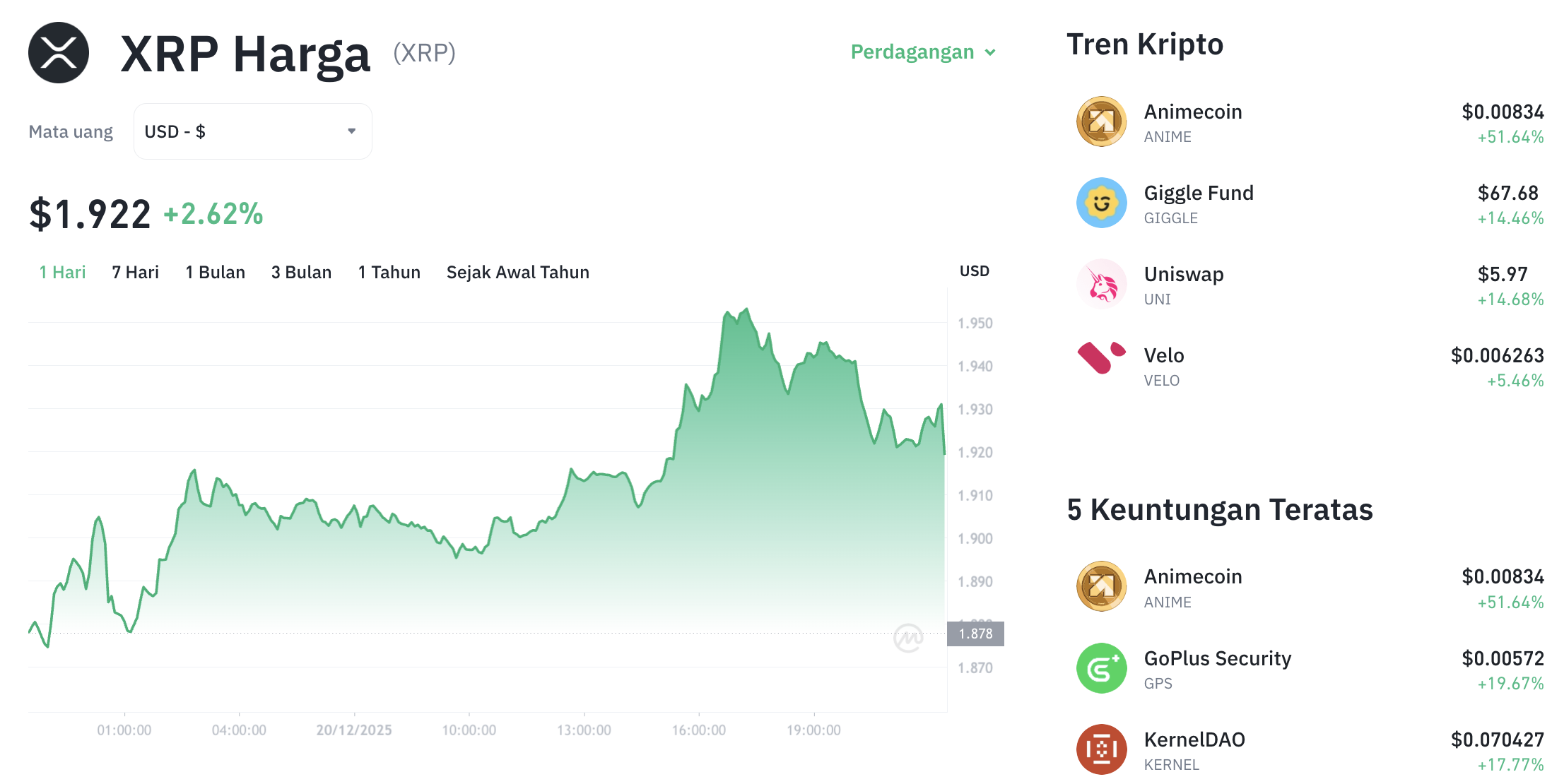Viewport: 1552px width, 784px height.
Task: Activate the 3 Bulan range option
Action: click(302, 272)
